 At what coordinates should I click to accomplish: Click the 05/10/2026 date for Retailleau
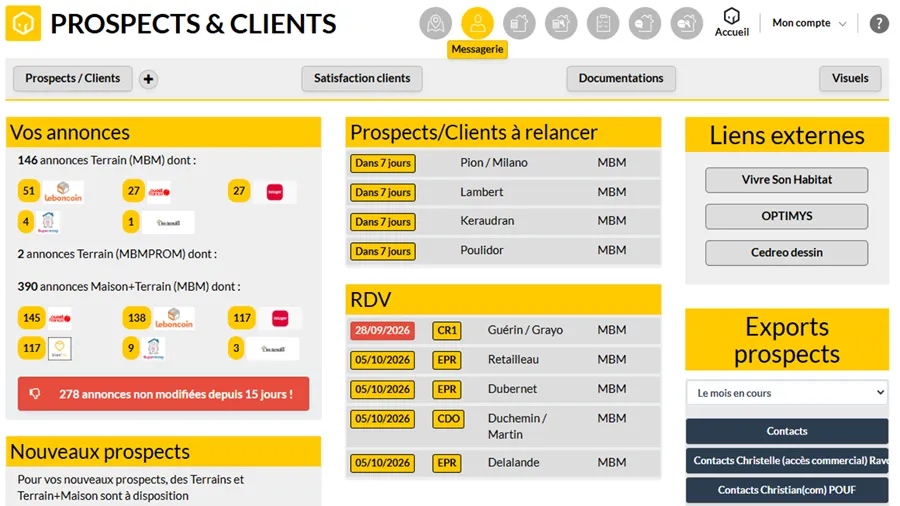382,360
